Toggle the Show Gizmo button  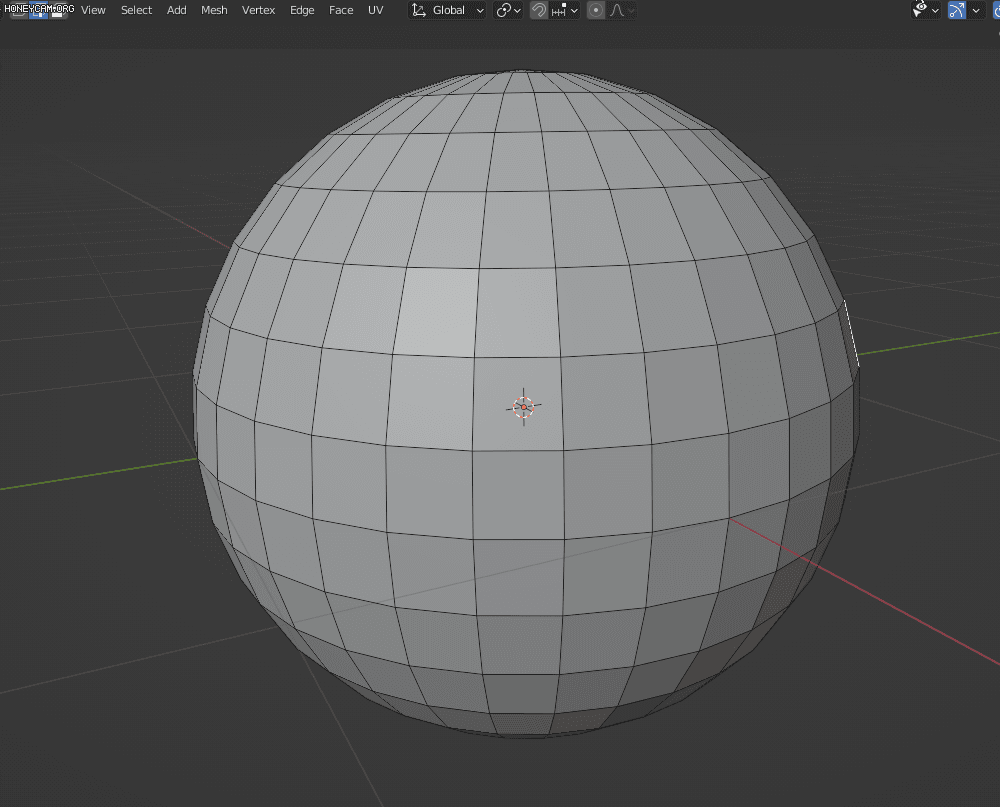click(957, 10)
